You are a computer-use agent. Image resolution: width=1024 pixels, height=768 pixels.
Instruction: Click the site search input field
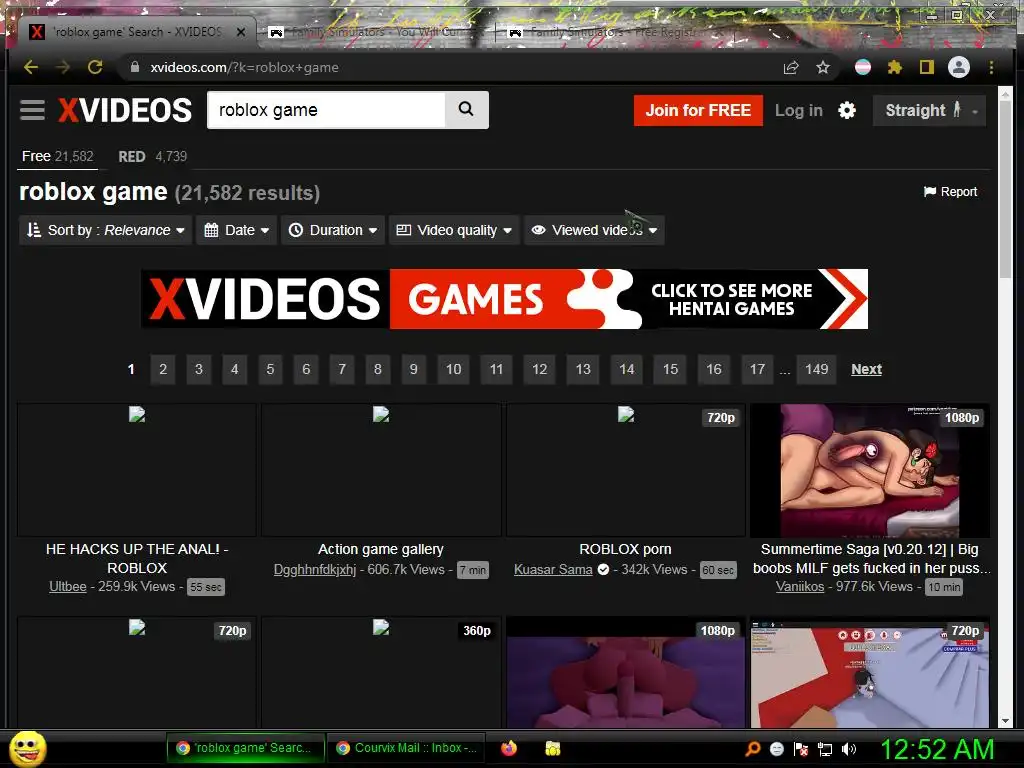pos(327,110)
